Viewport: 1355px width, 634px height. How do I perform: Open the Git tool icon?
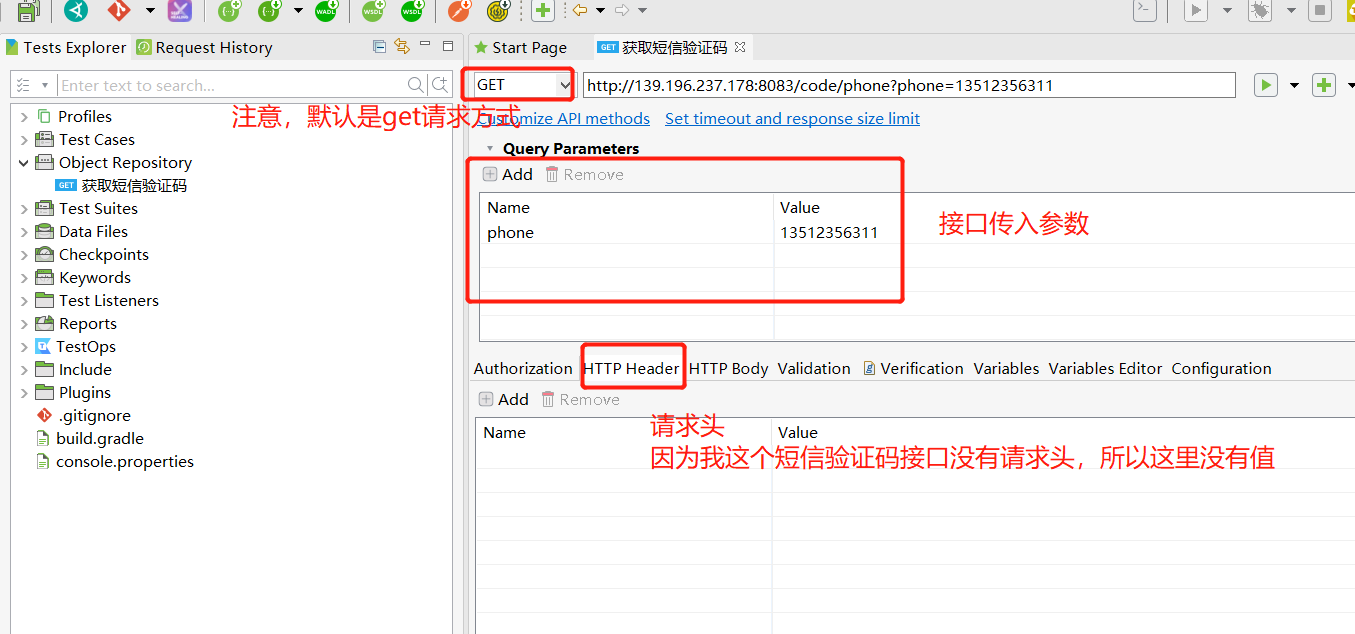(121, 11)
